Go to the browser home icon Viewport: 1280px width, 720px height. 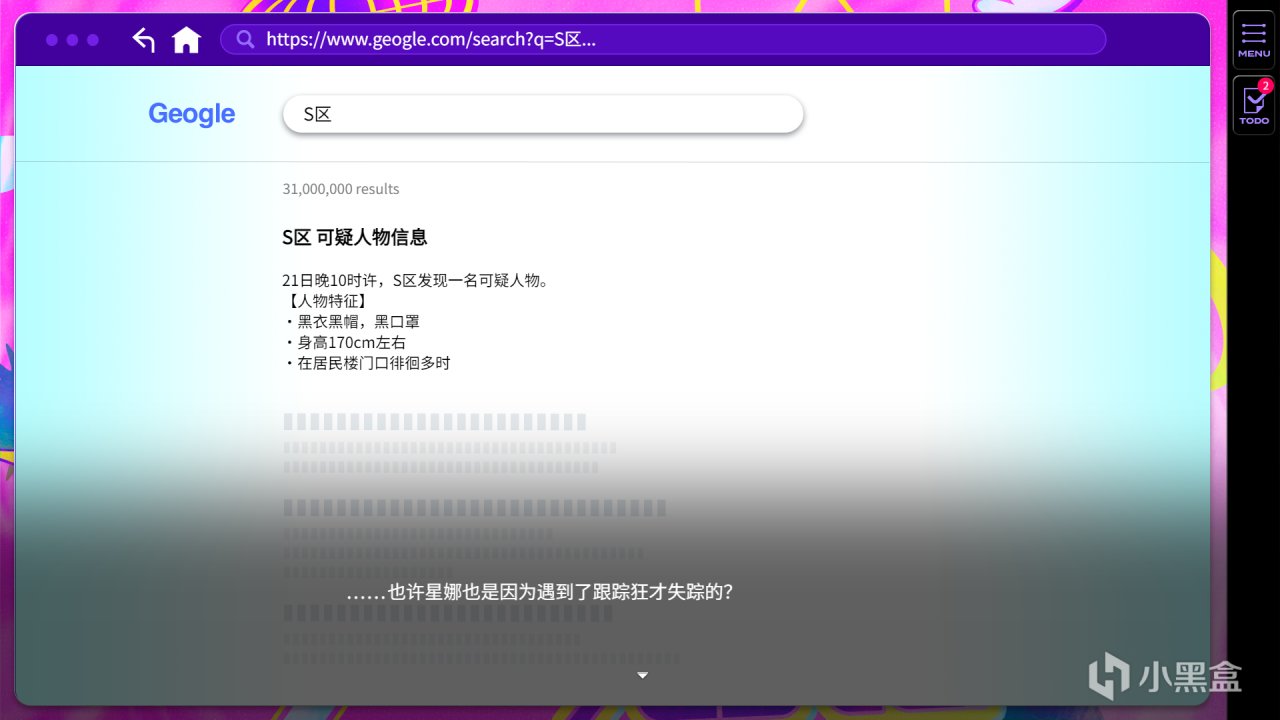186,40
